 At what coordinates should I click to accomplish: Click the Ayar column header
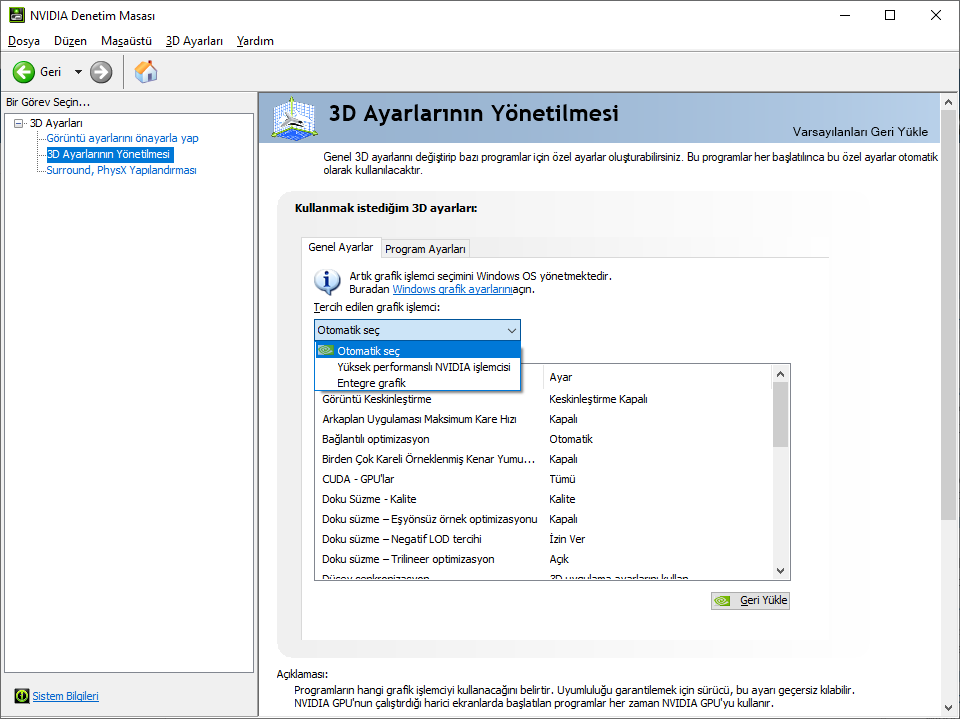[656, 377]
